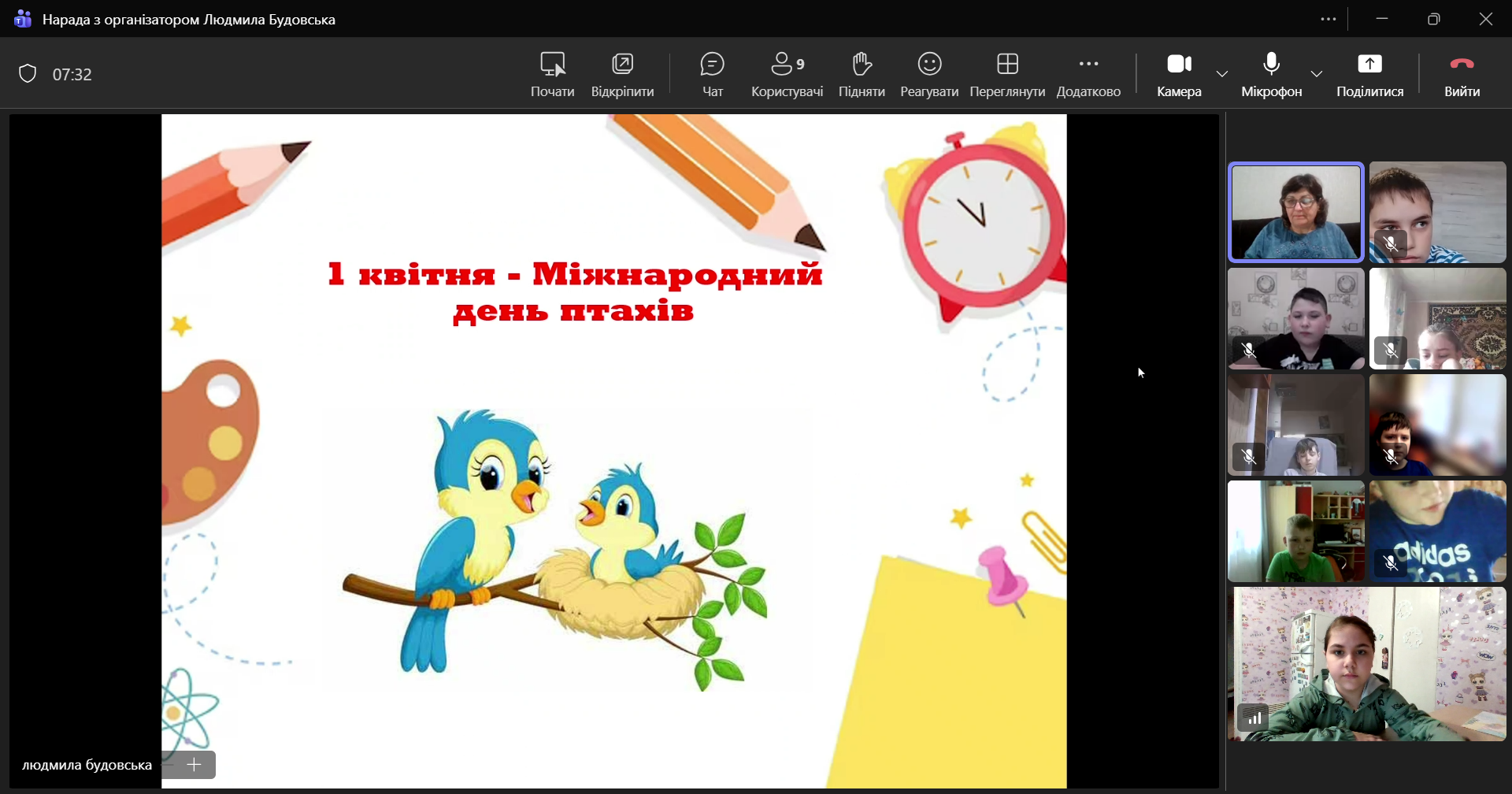Viewport: 1512px width, 794px height.
Task: Click Поділитися to share screen
Action: coord(1369,74)
